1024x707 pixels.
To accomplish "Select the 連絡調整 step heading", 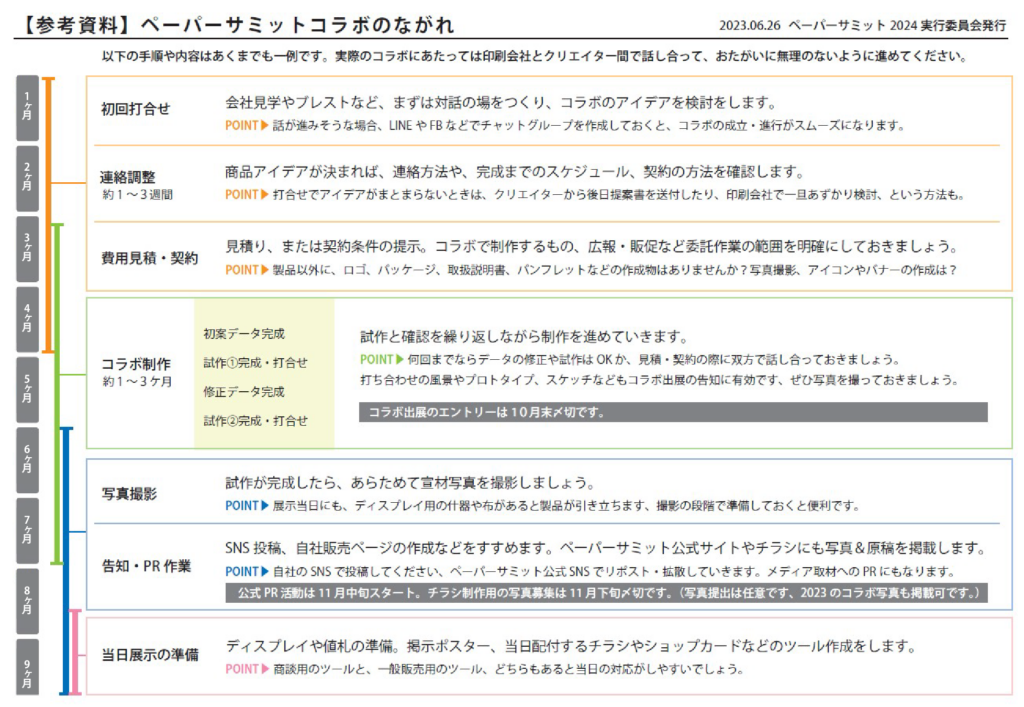I will point(128,177).
